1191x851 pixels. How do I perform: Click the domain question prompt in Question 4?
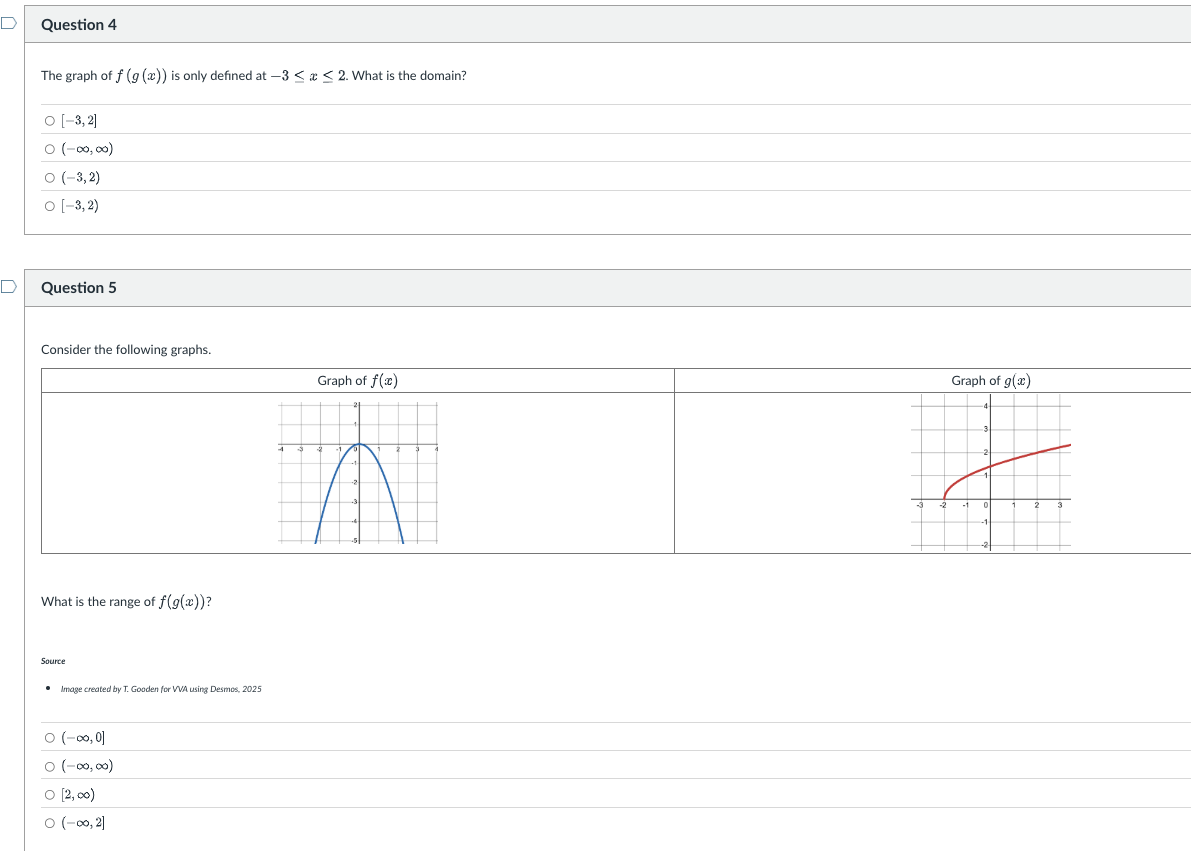[255, 75]
